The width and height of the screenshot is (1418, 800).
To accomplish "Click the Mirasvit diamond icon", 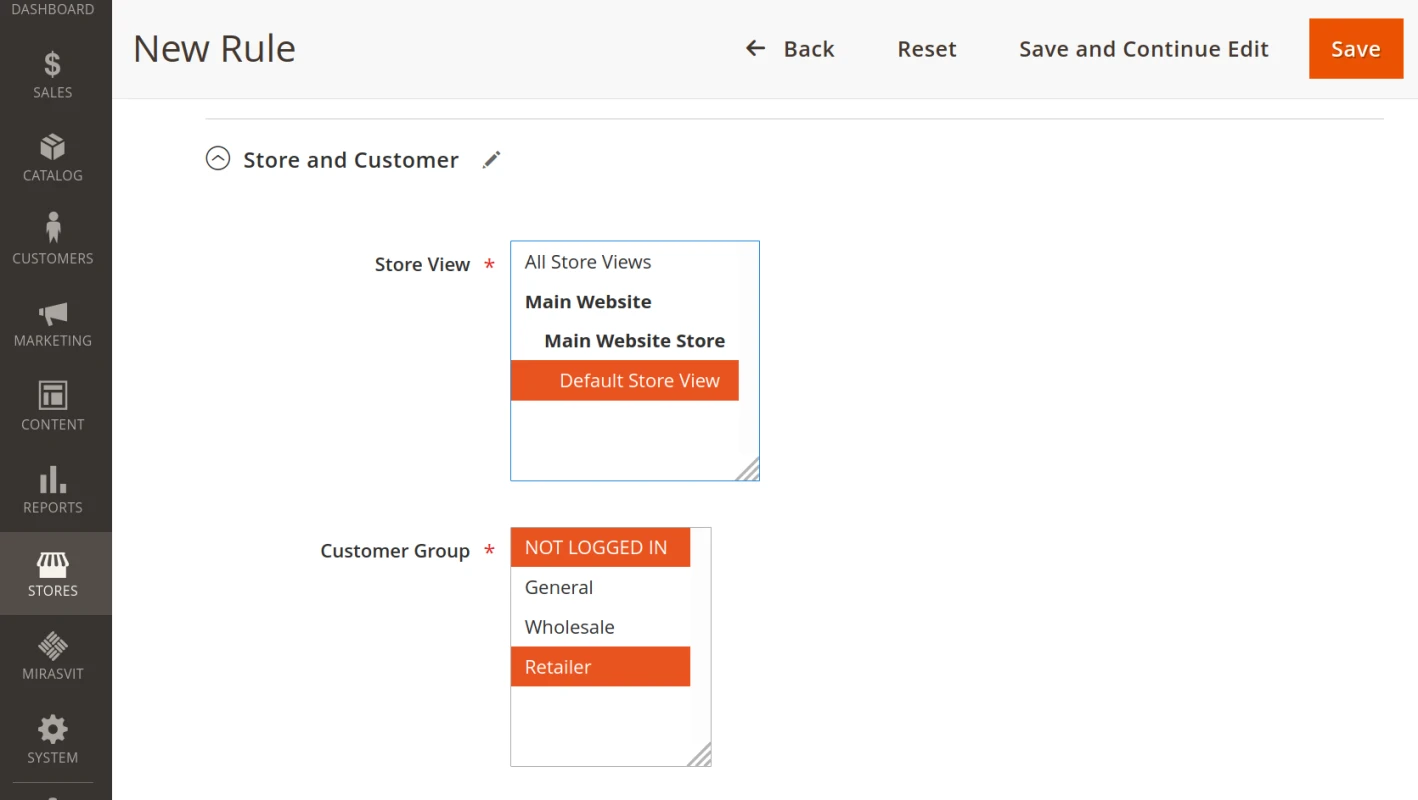I will [52, 647].
